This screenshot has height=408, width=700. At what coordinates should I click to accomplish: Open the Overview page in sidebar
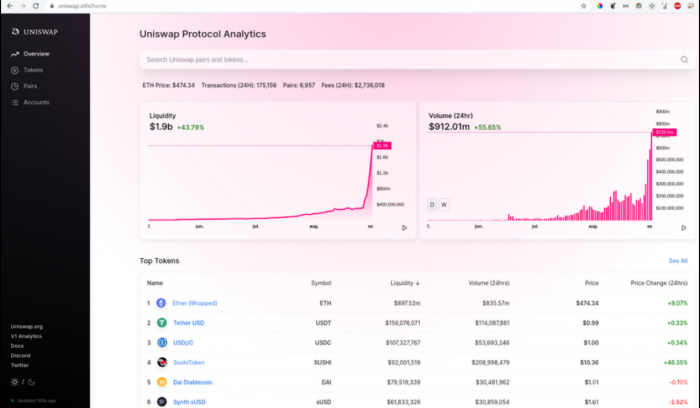36,54
